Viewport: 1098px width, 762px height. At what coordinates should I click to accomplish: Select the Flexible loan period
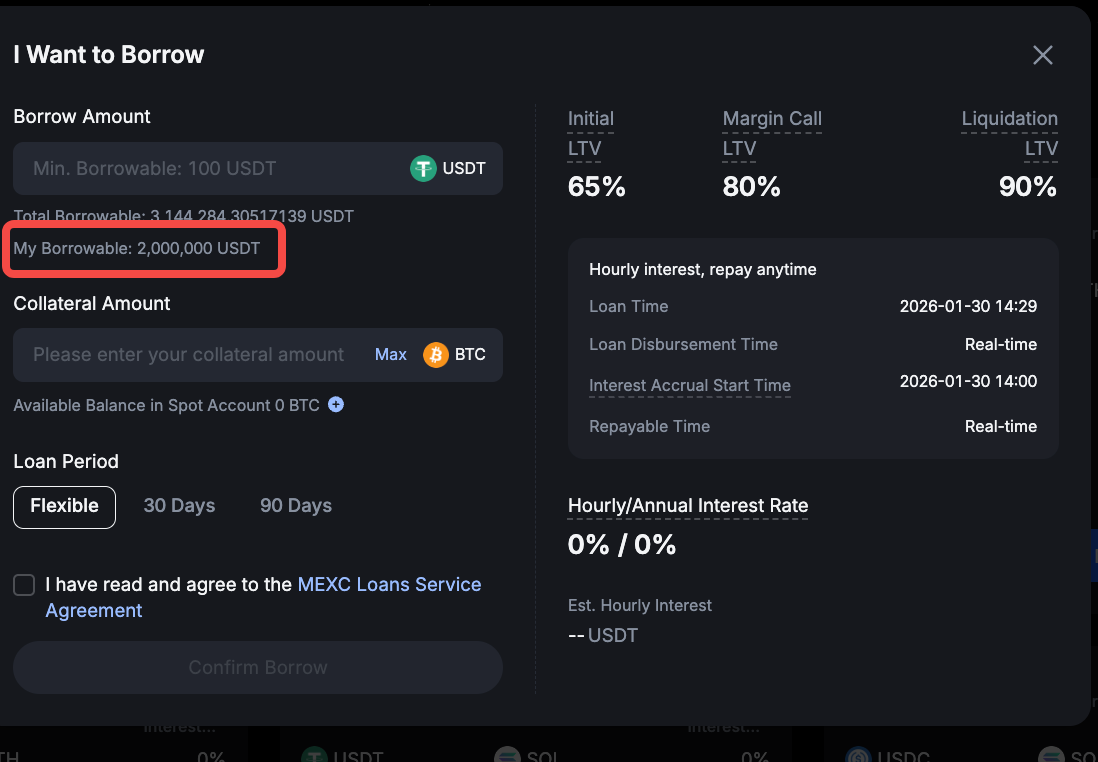[x=64, y=506]
